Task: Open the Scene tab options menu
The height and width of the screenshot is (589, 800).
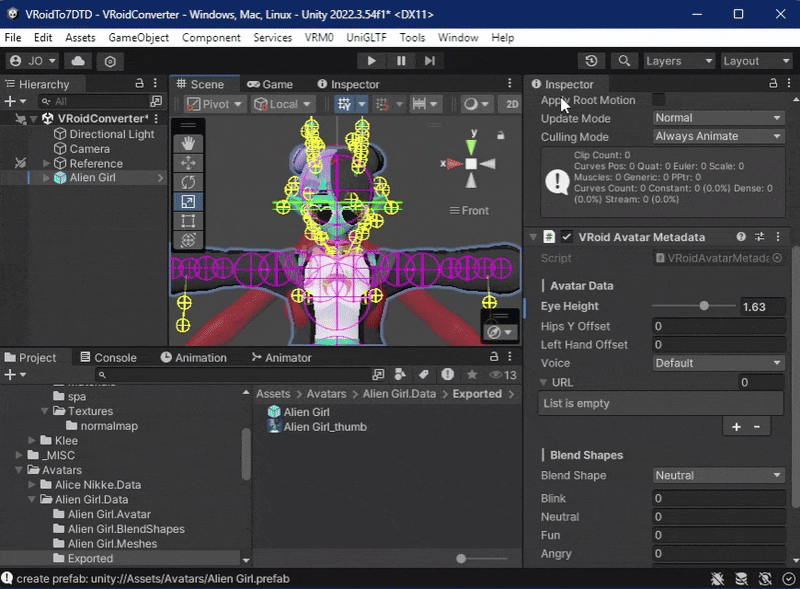Action: 509,83
